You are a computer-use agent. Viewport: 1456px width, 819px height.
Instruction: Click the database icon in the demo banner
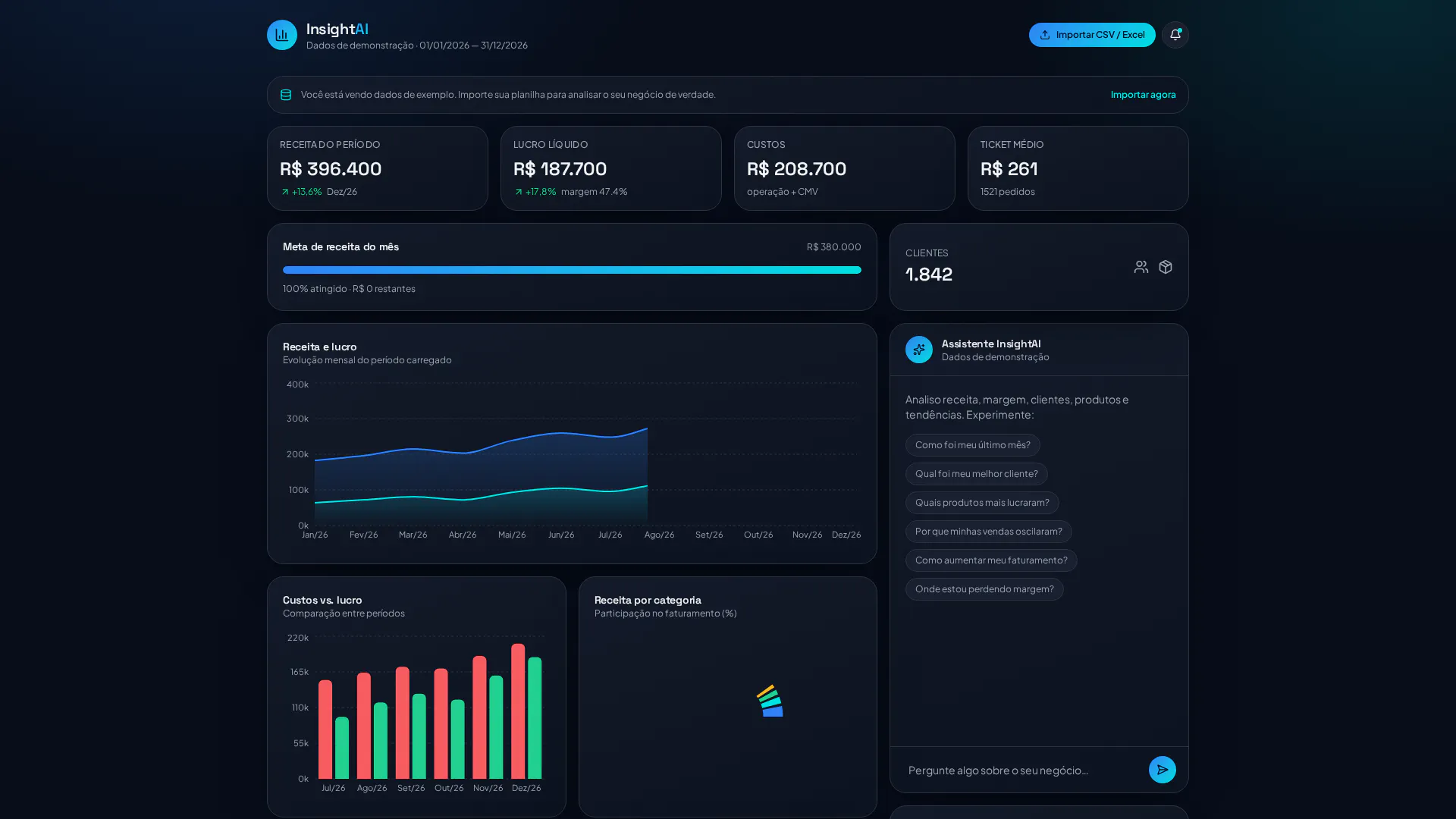pyautogui.click(x=286, y=95)
